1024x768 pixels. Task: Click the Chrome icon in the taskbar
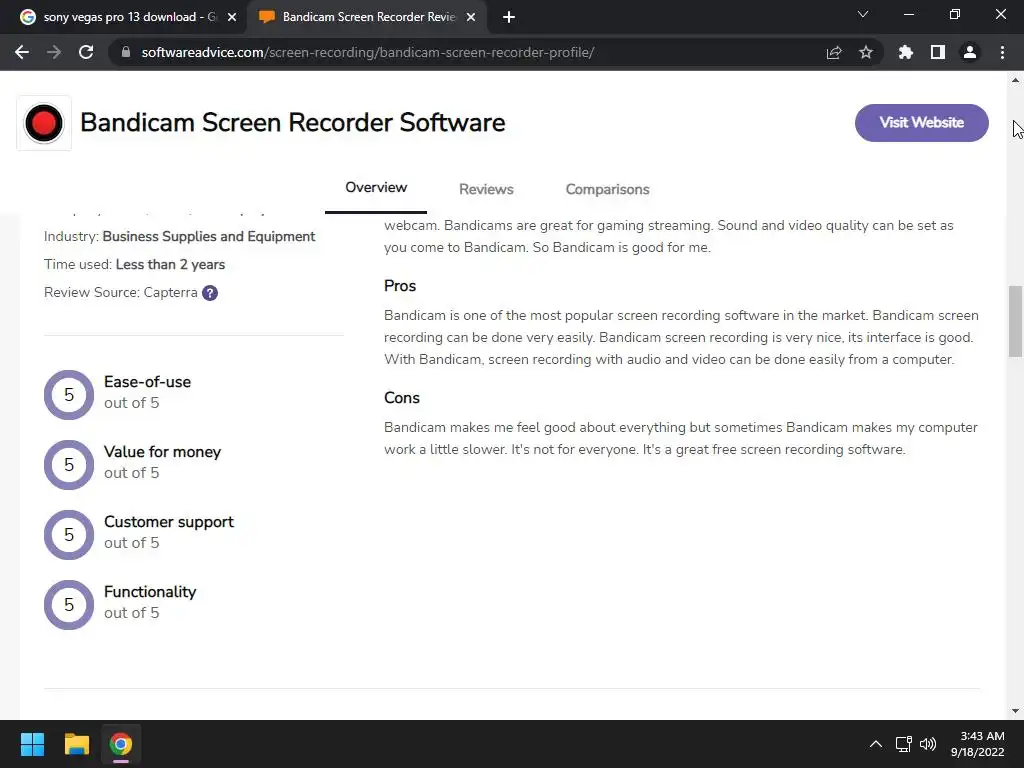coord(121,744)
